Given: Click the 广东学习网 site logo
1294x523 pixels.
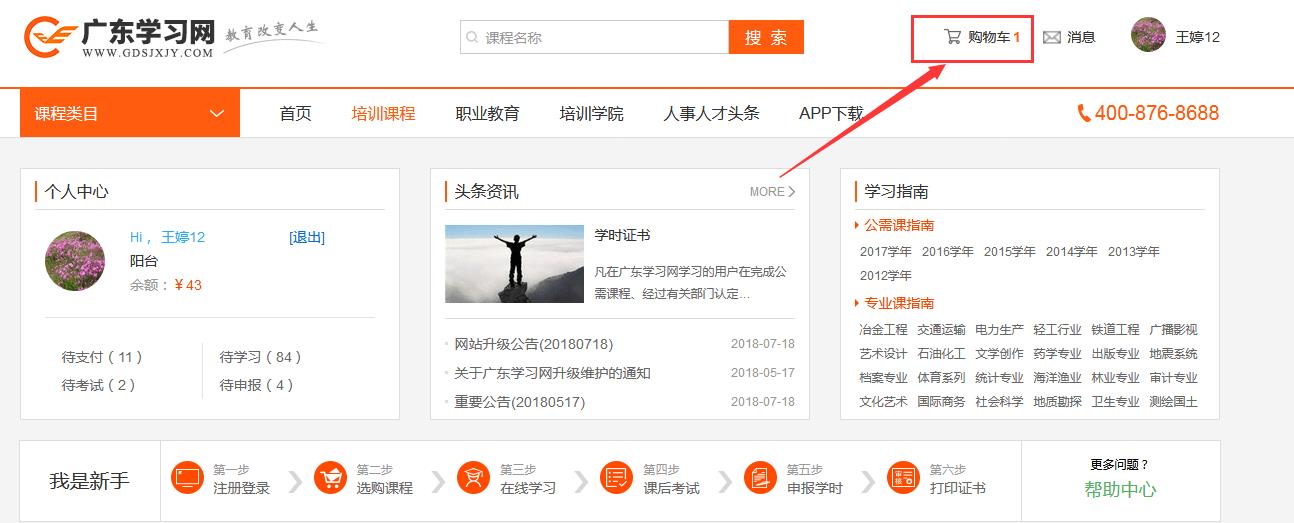Looking at the screenshot, I should coord(120,38).
